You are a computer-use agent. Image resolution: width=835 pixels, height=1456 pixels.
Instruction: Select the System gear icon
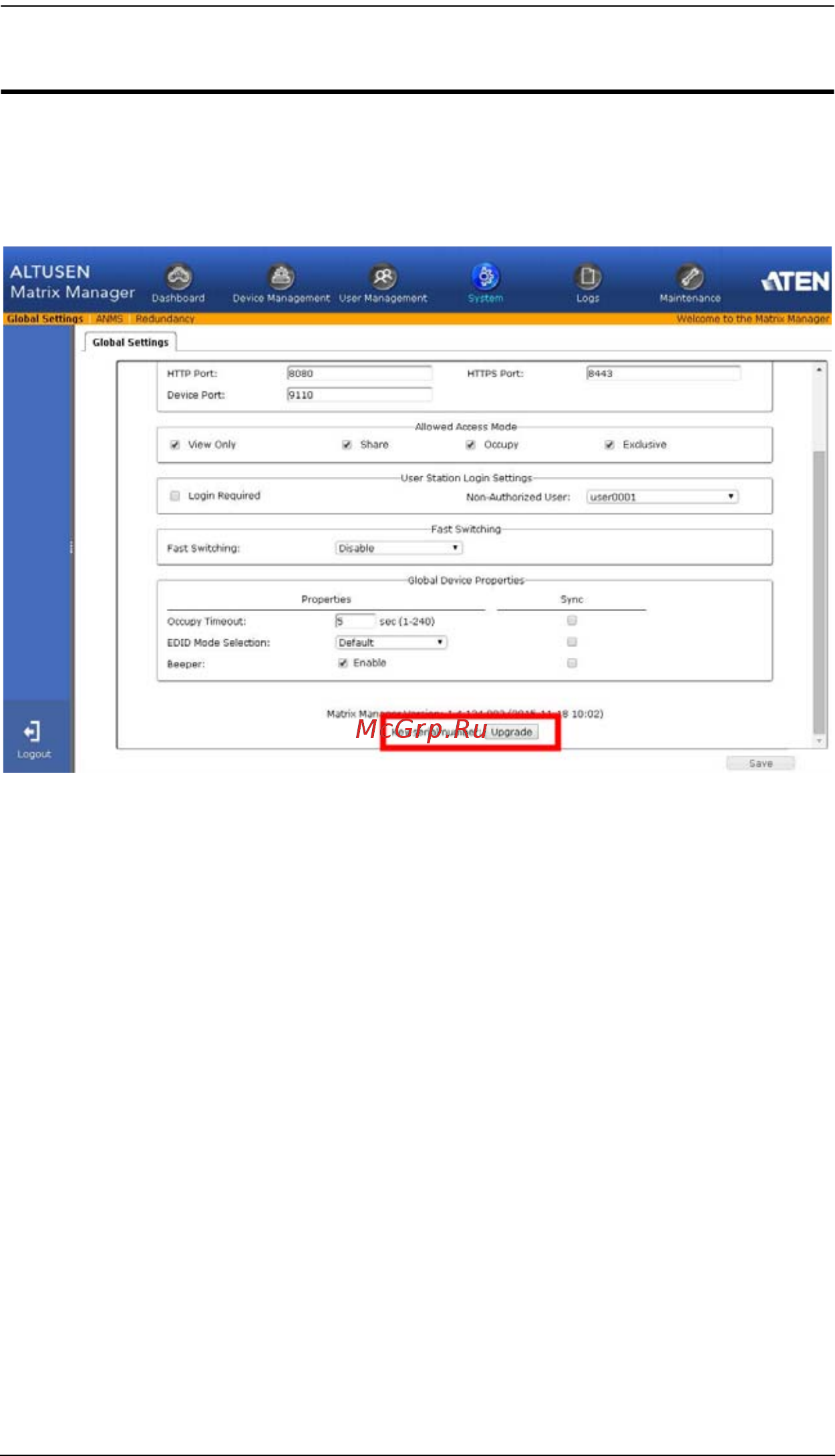coord(486,277)
